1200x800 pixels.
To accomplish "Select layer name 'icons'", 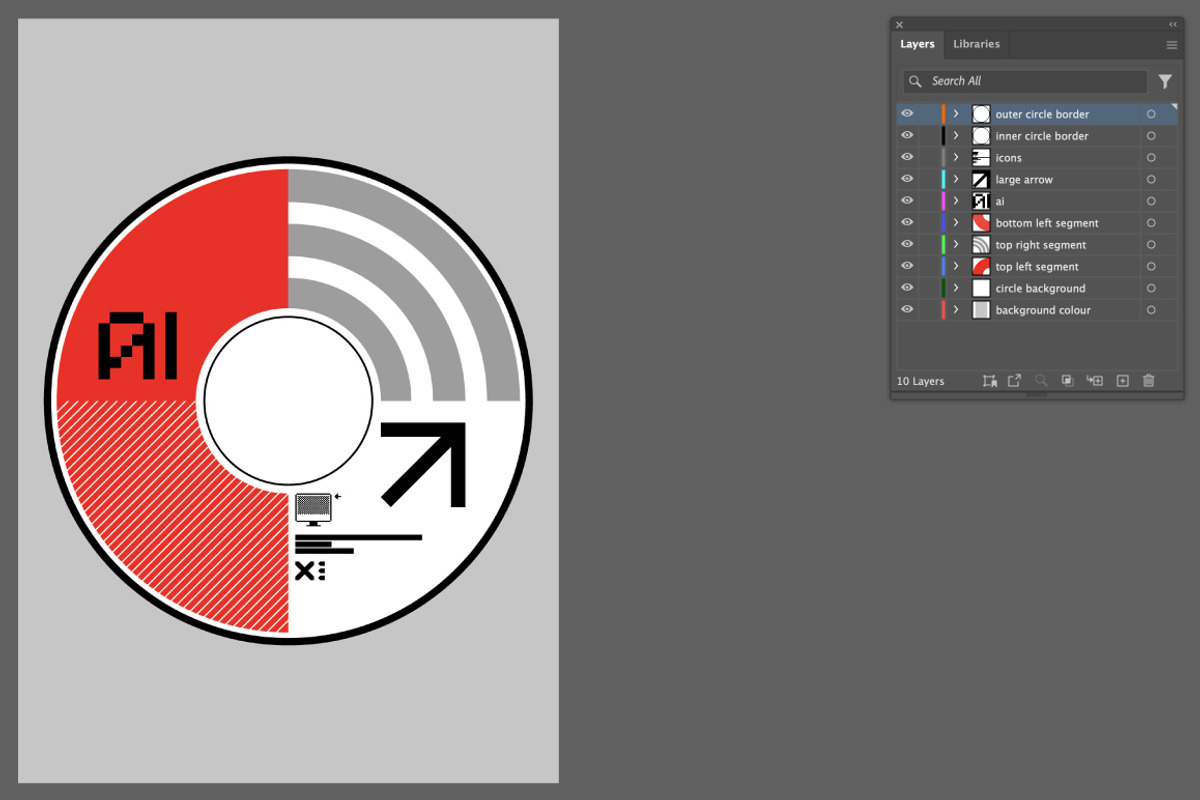I will click(x=1008, y=158).
